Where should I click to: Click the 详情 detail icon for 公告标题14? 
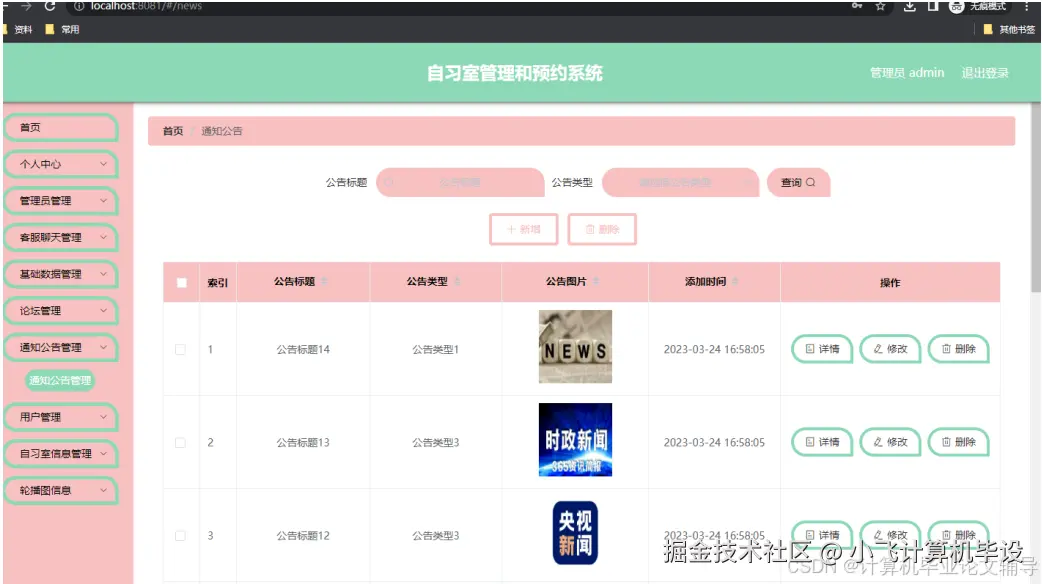pyautogui.click(x=808, y=349)
